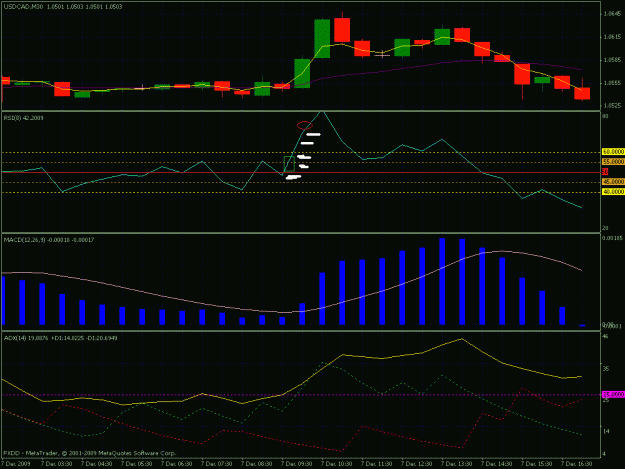Click the 46 ADX scale value
The width and height of the screenshot is (625, 469).
(605, 337)
